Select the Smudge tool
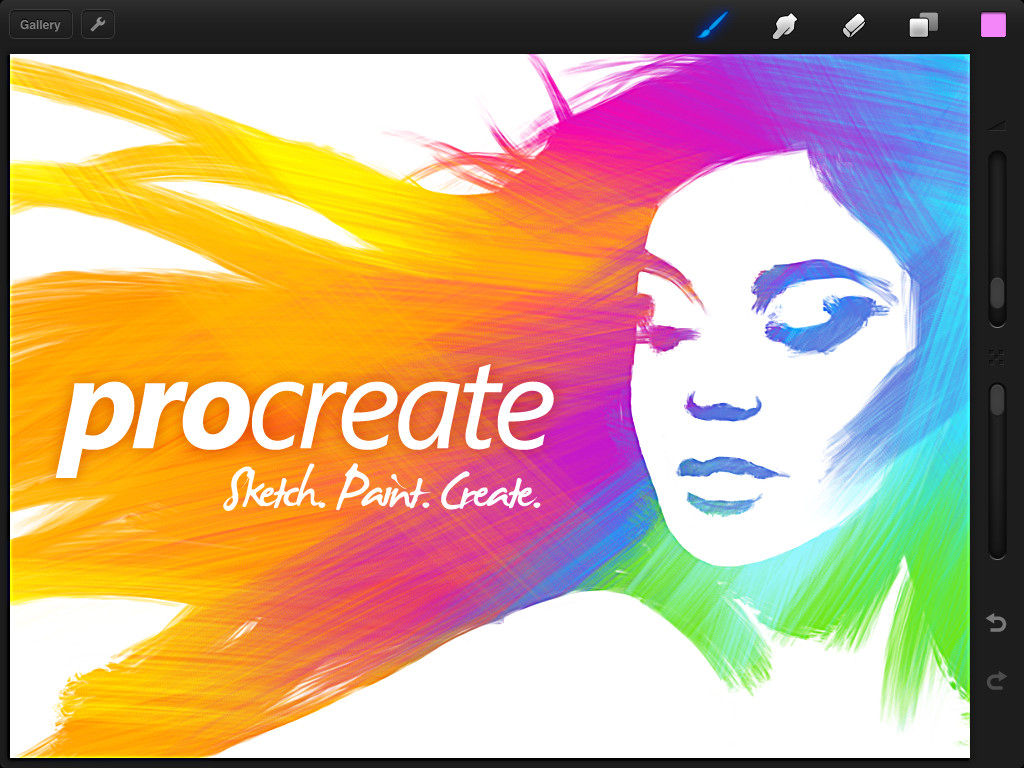Screen dimensions: 1024x768 (784, 26)
